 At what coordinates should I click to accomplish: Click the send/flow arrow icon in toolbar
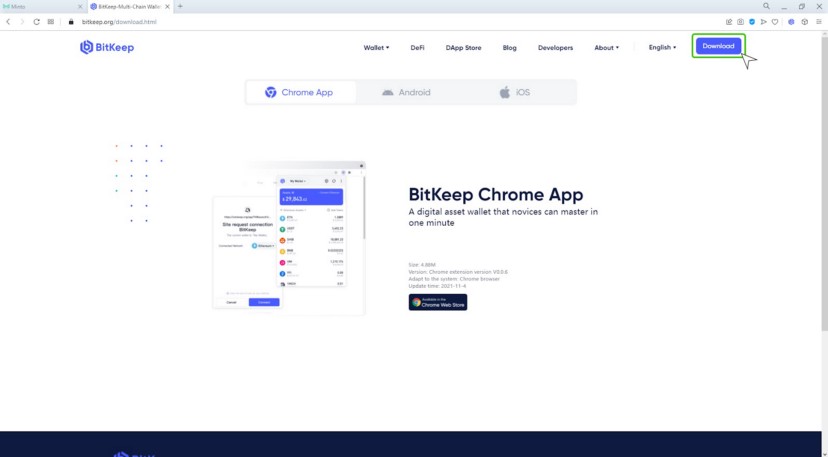tap(764, 22)
